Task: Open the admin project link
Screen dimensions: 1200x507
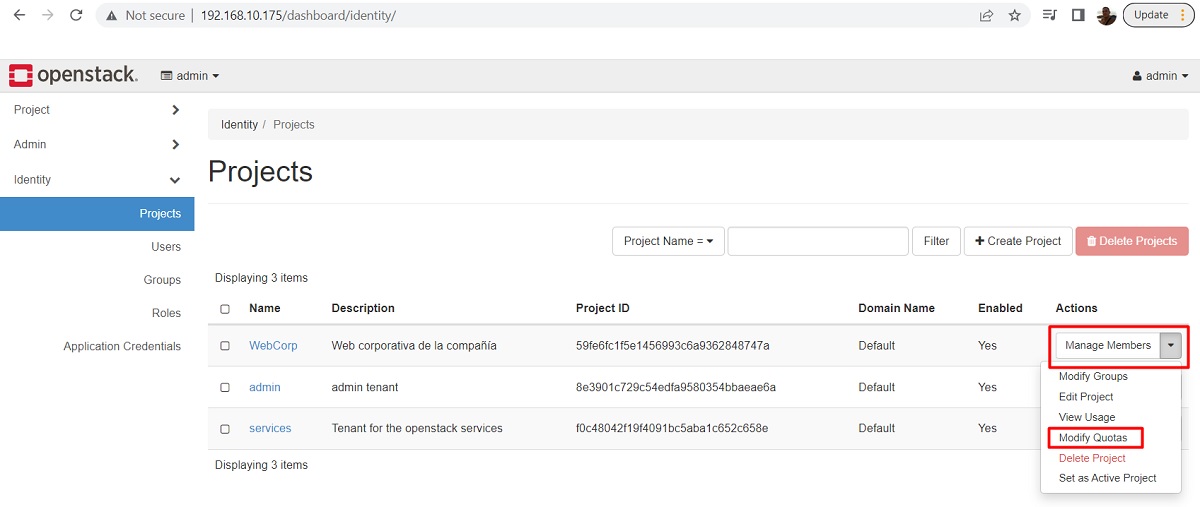Action: click(265, 388)
